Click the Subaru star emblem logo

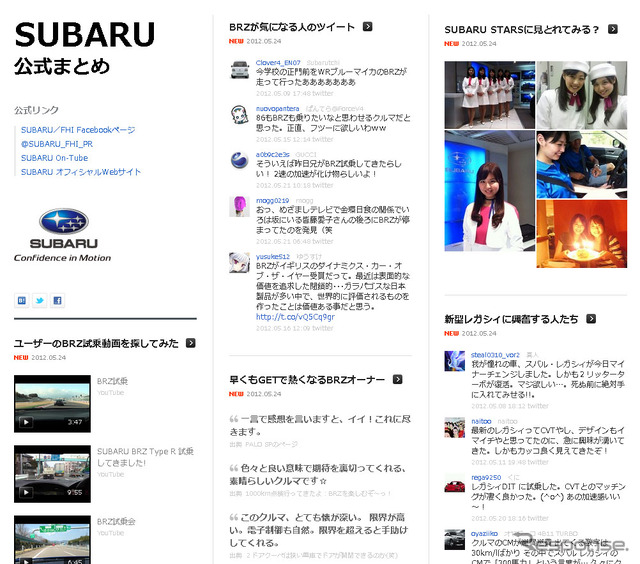coord(64,222)
